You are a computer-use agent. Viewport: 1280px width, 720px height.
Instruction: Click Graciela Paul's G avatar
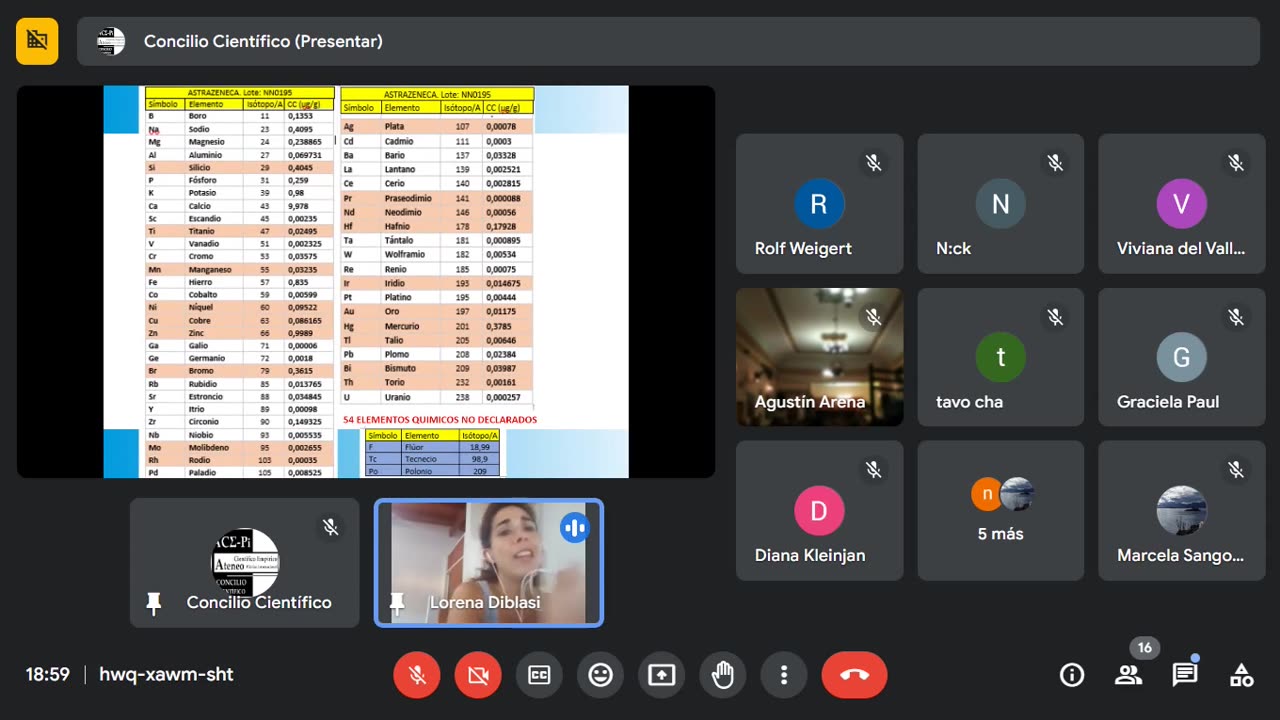pyautogui.click(x=1181, y=357)
